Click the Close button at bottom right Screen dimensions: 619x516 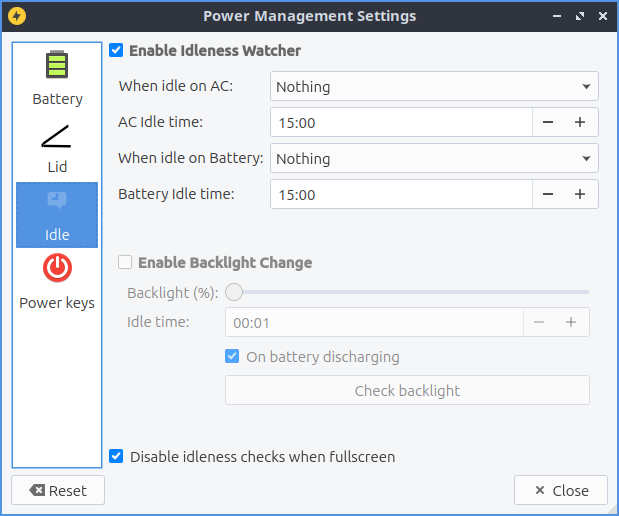point(560,490)
